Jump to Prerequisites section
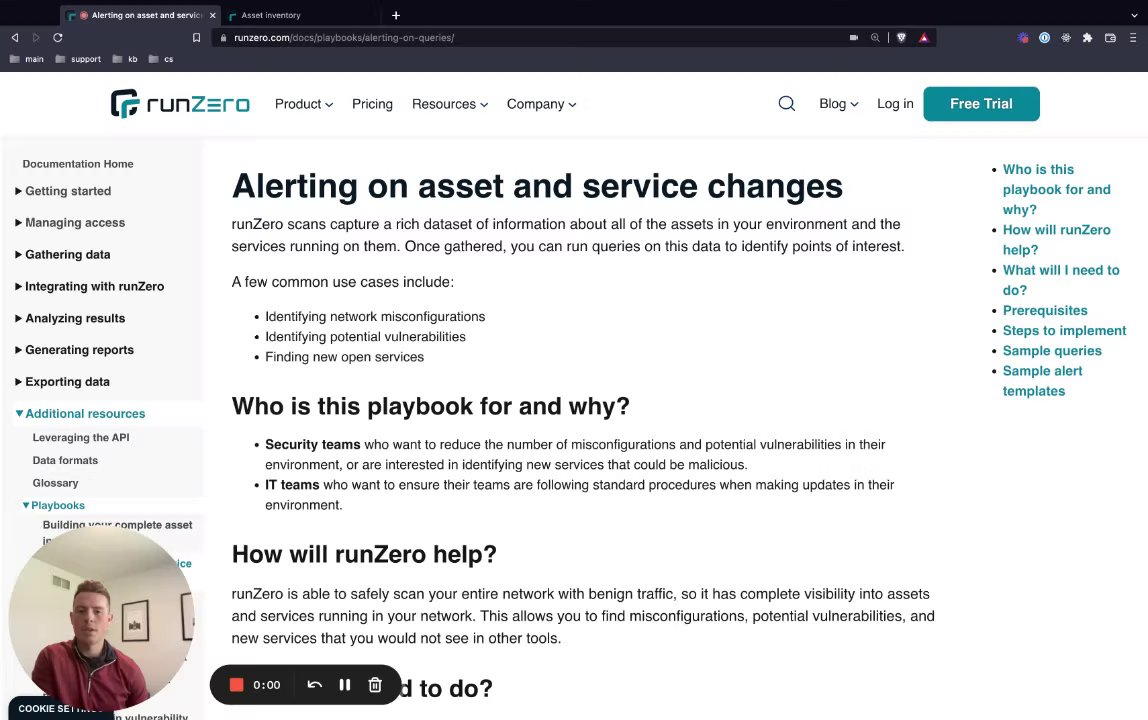 pos(1045,311)
